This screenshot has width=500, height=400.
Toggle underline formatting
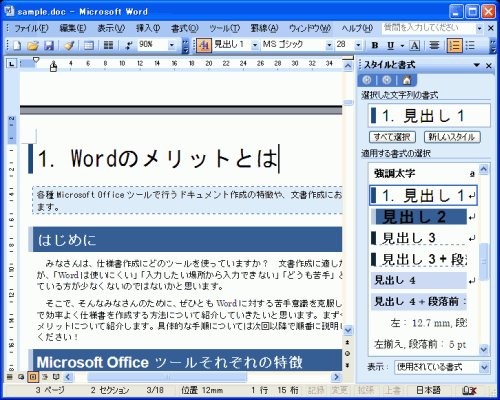pyautogui.click(x=391, y=45)
